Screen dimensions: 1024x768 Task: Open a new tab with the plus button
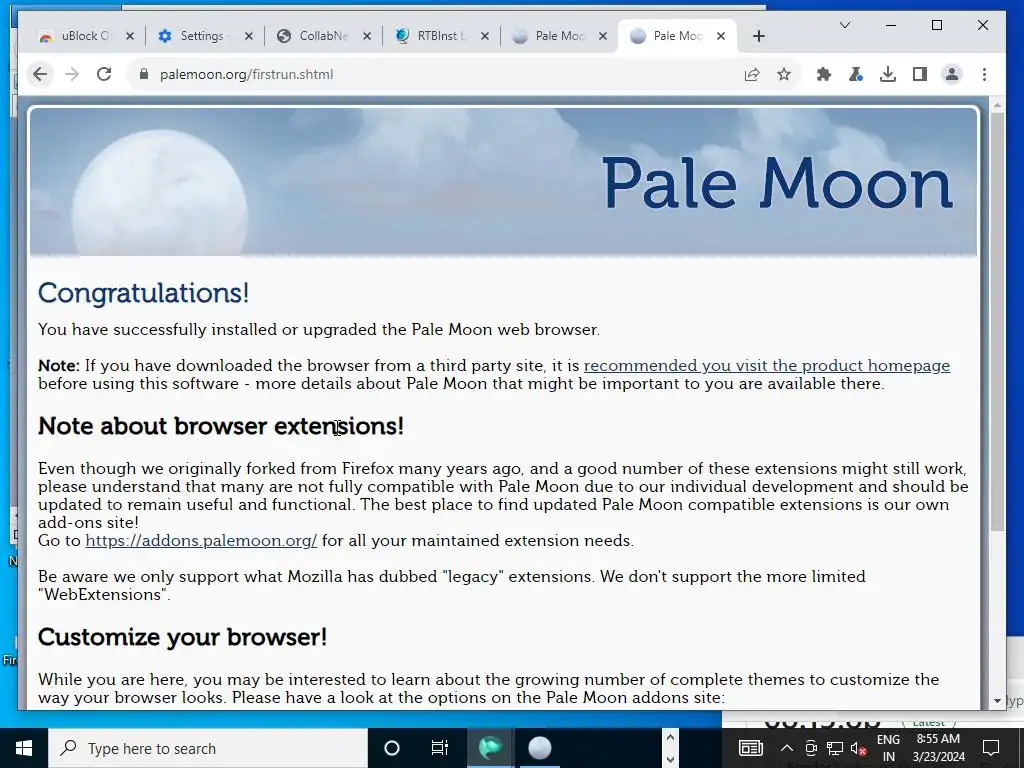pyautogui.click(x=758, y=36)
